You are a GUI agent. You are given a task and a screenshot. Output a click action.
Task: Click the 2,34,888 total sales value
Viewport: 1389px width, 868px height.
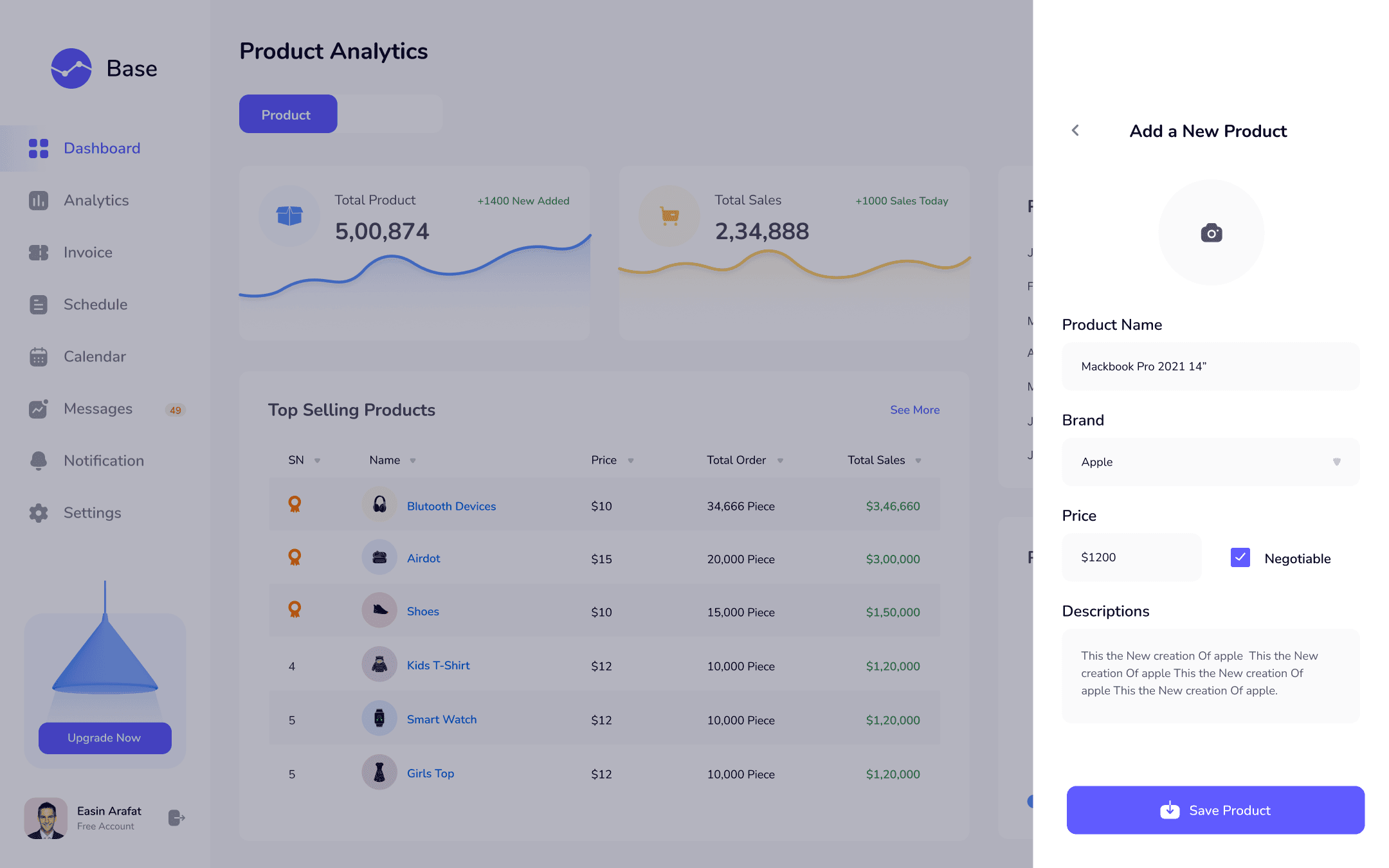coord(762,231)
